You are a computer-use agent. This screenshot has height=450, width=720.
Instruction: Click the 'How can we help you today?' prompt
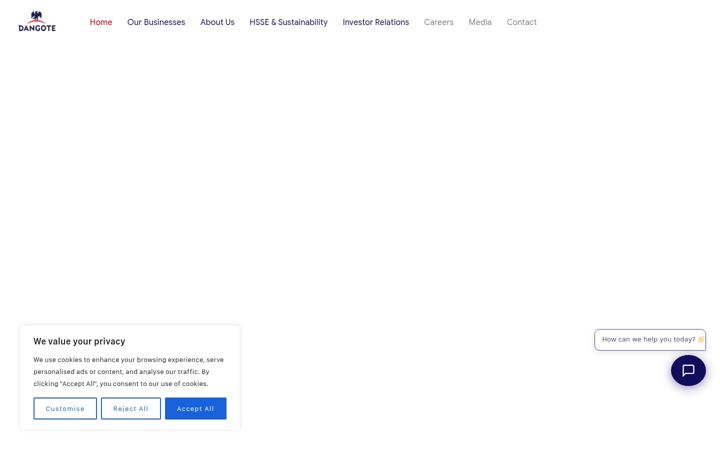[x=650, y=340]
